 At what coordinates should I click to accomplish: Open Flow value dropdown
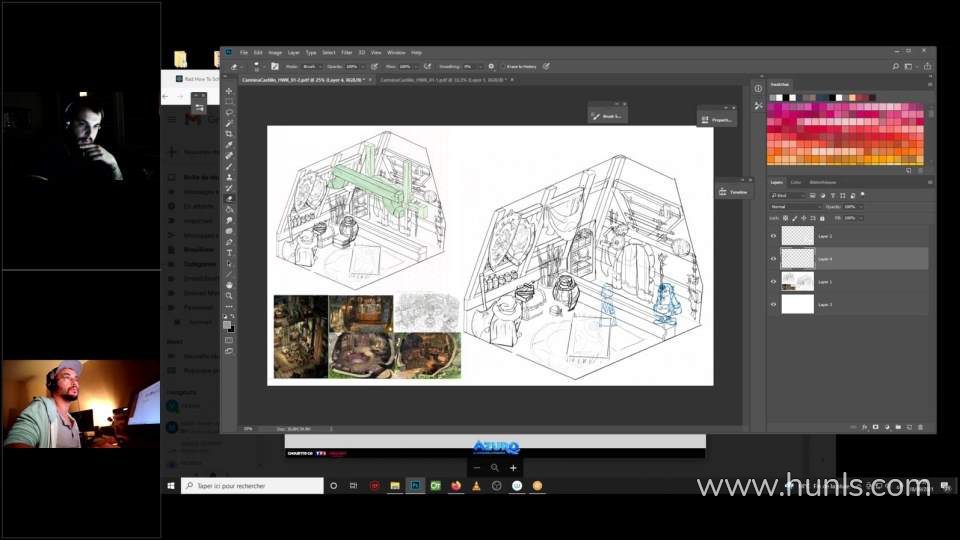pyautogui.click(x=416, y=67)
